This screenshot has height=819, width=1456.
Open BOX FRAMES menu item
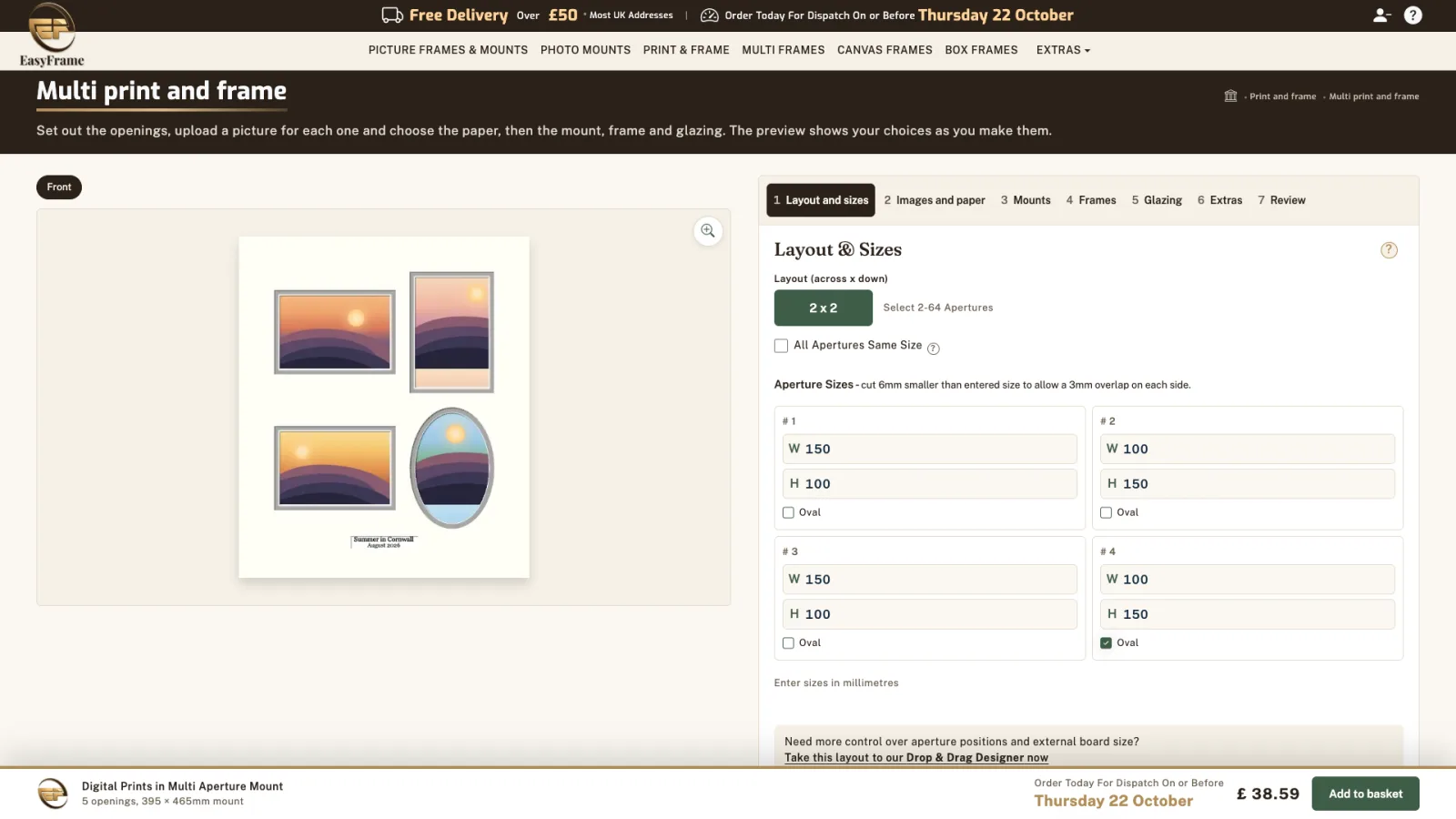(x=981, y=50)
